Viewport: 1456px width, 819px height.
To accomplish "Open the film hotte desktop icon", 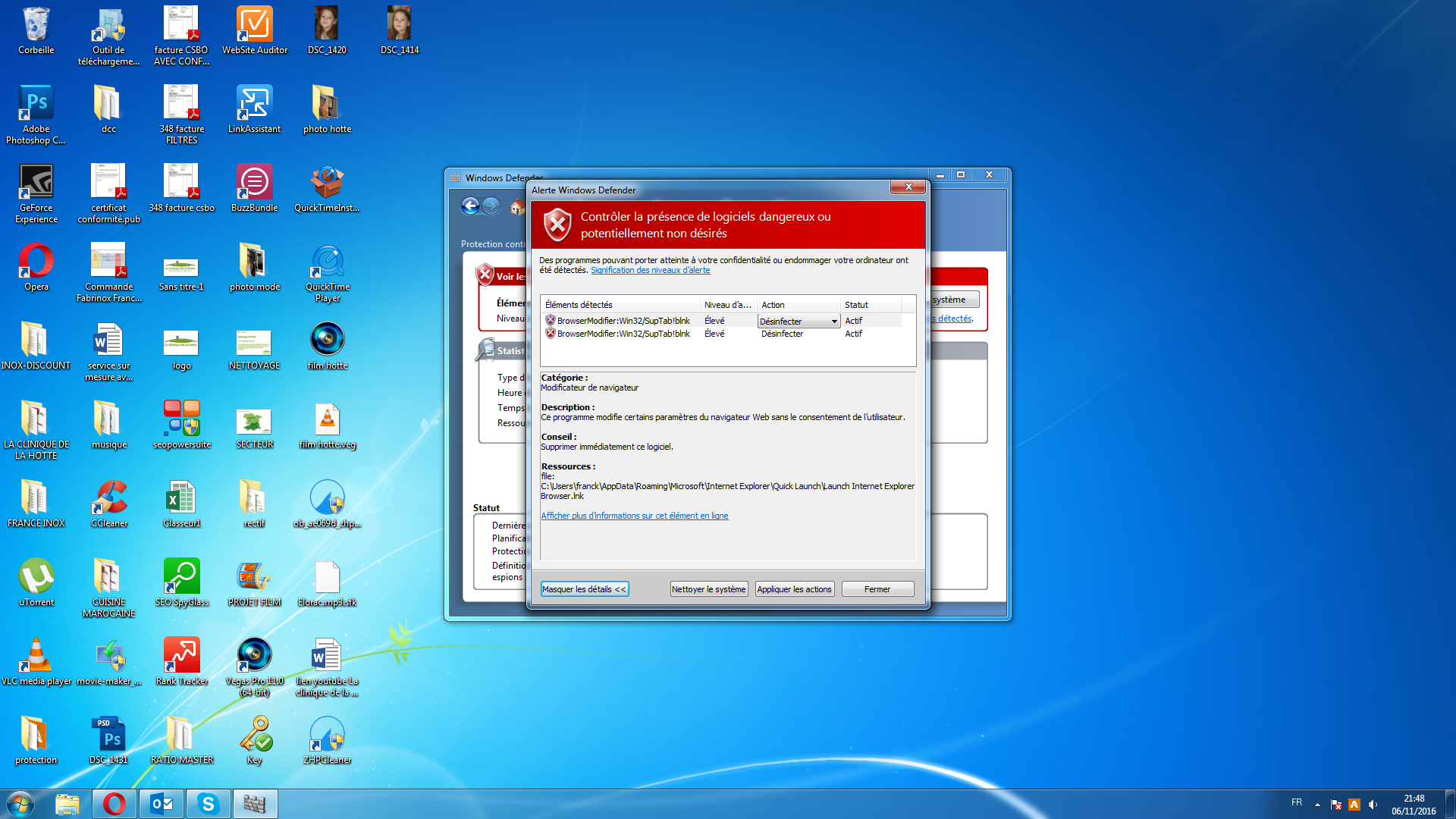I will click(327, 346).
